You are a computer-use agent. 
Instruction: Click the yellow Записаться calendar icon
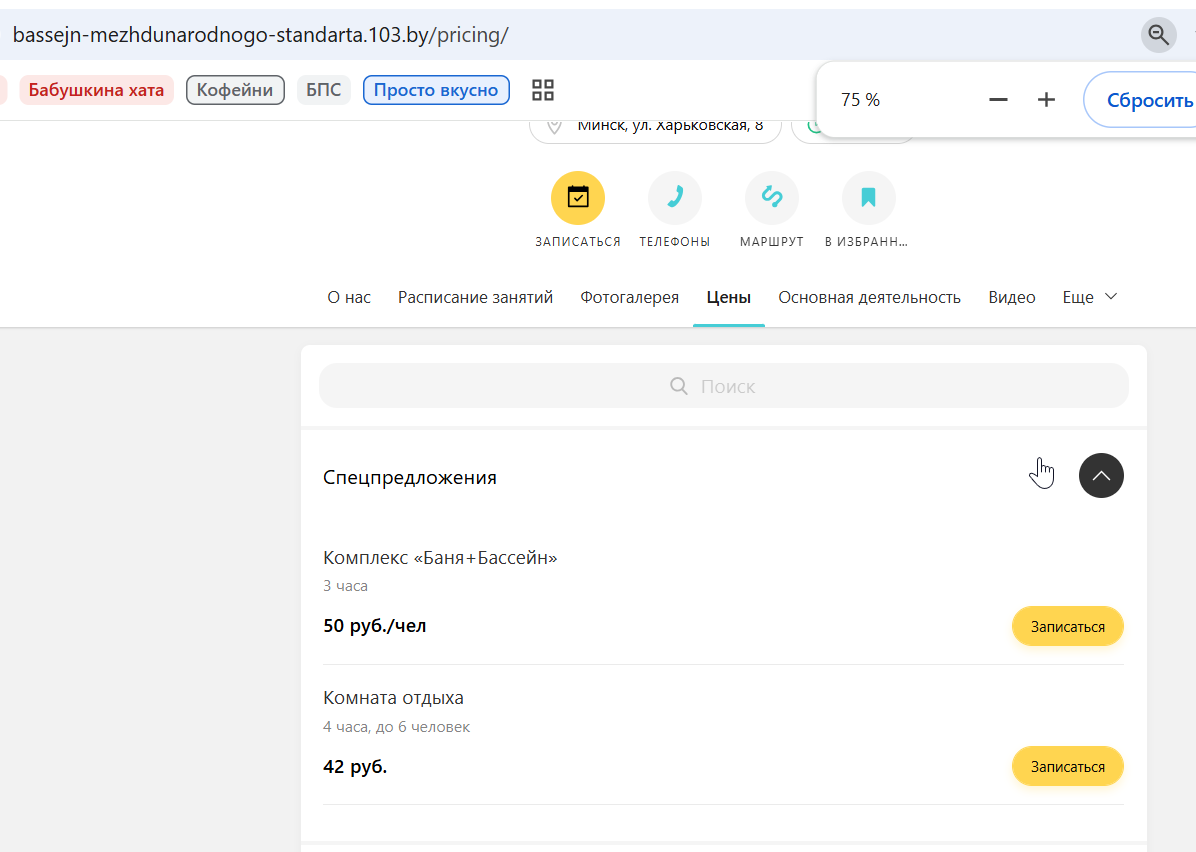tap(578, 198)
